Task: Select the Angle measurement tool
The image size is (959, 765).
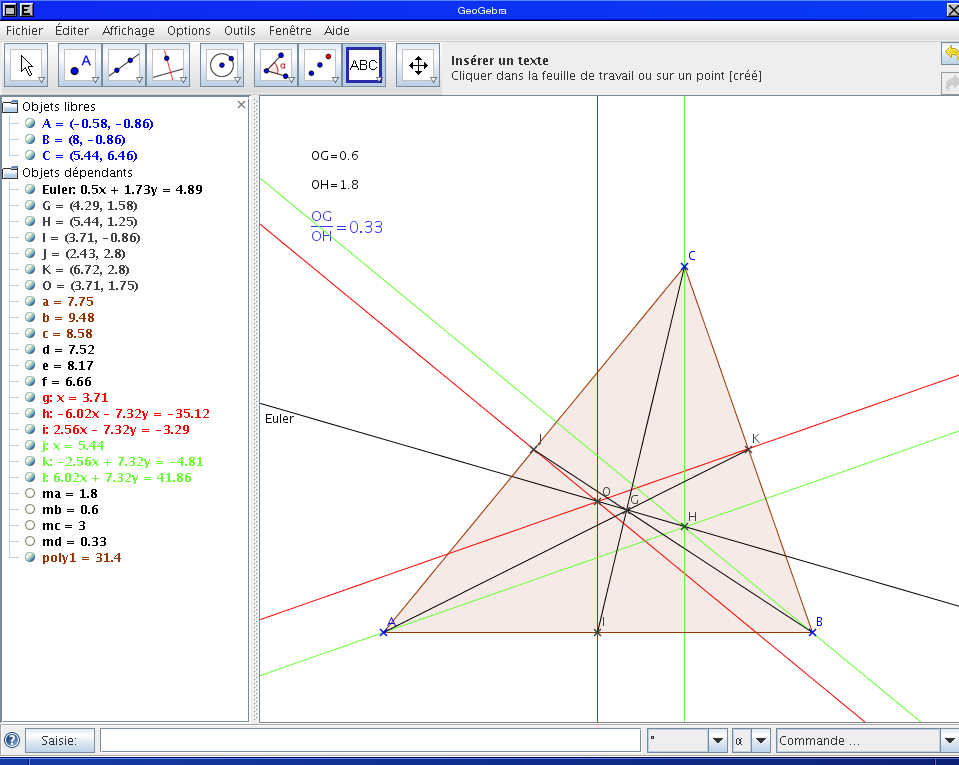Action: (274, 64)
